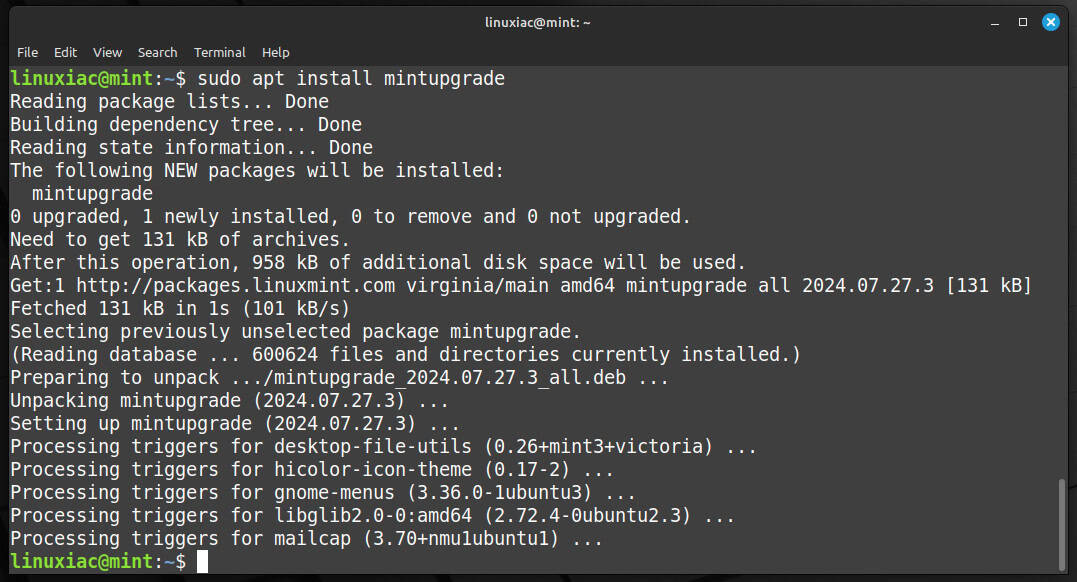Click the Processing triggers for mailcap line
Image resolution: width=1077 pixels, height=582 pixels.
point(306,538)
